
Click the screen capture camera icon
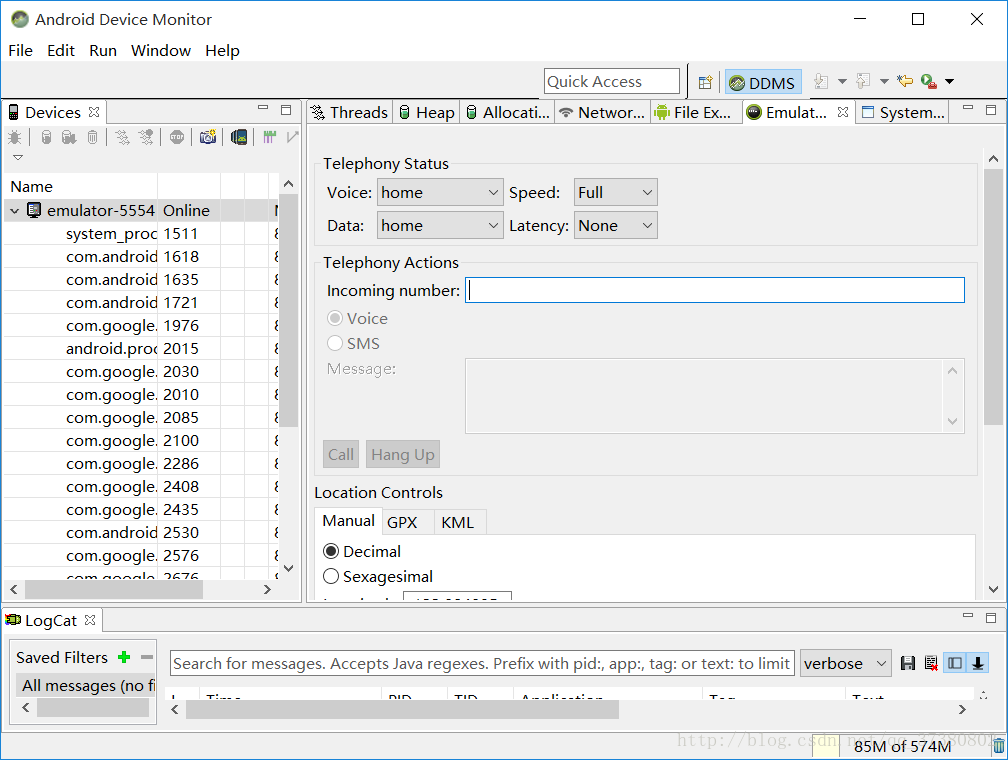coord(208,137)
